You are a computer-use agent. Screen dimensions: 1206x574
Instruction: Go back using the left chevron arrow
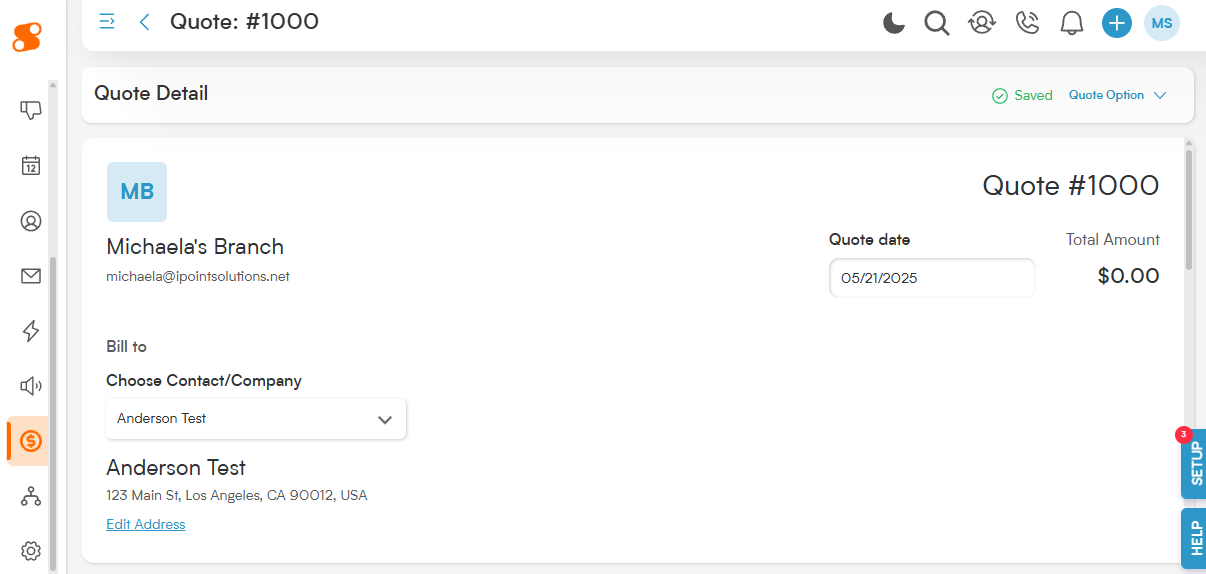[x=145, y=22]
